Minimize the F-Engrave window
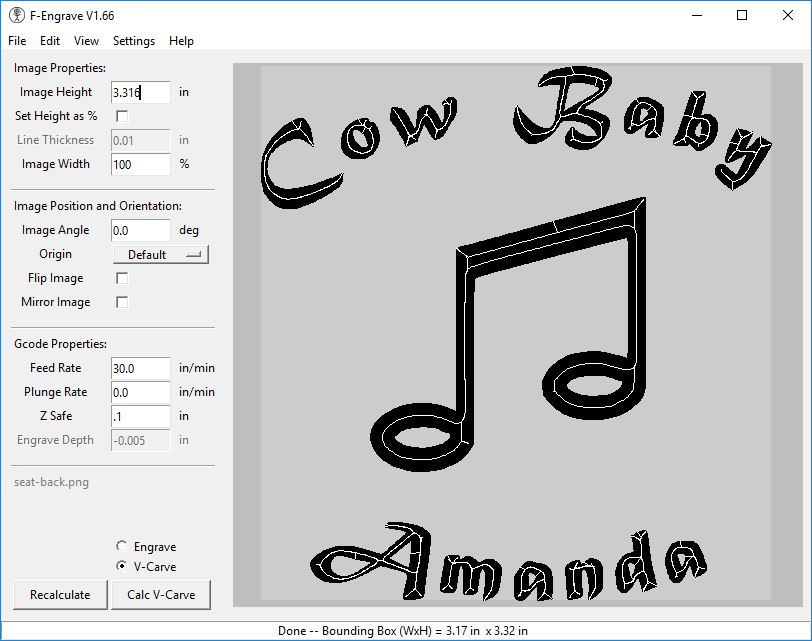812x641 pixels. point(697,16)
